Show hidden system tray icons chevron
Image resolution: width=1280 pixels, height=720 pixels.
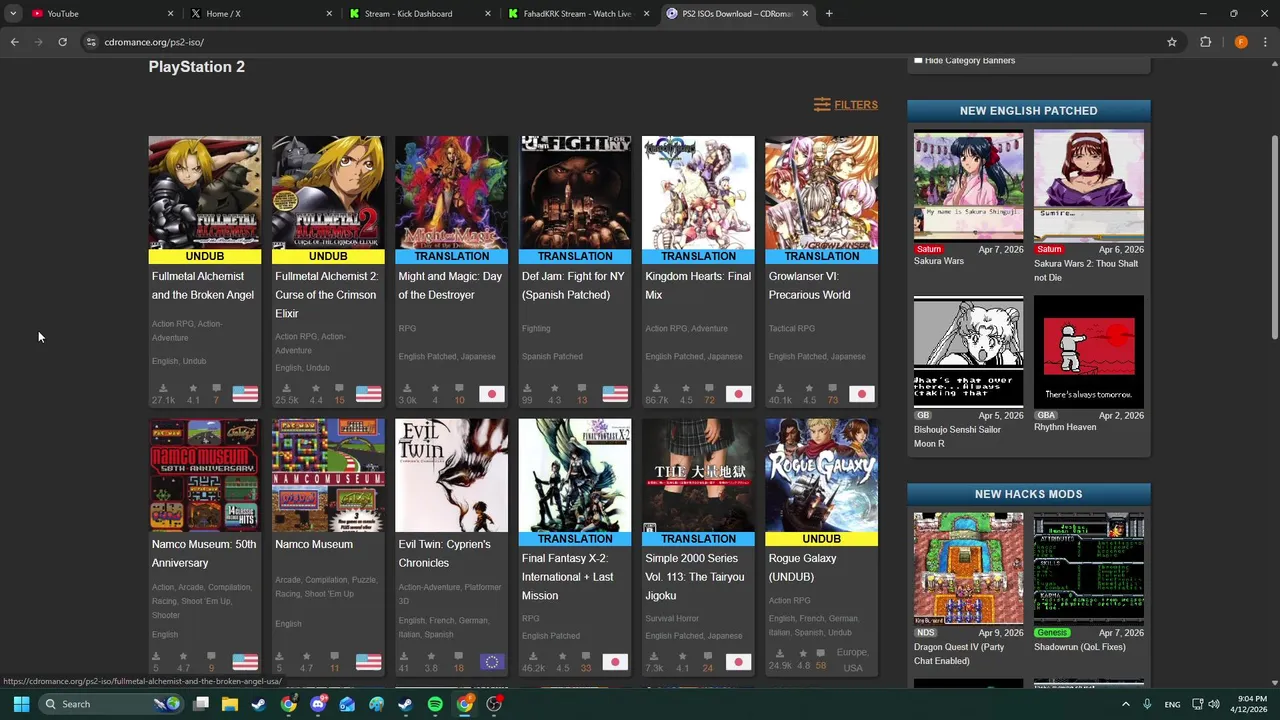tap(1125, 704)
